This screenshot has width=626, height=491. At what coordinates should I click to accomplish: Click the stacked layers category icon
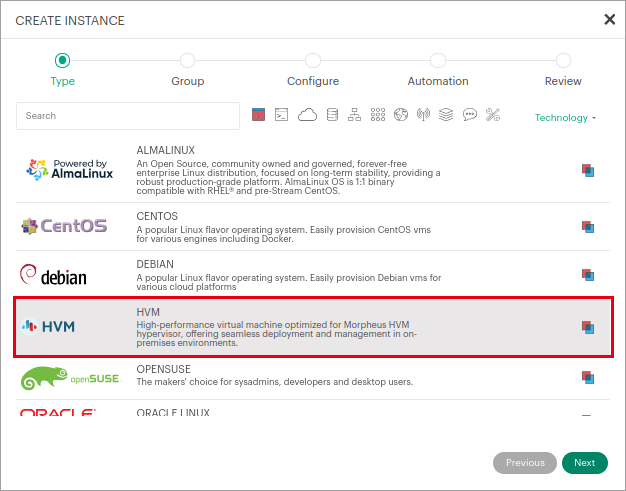click(446, 115)
